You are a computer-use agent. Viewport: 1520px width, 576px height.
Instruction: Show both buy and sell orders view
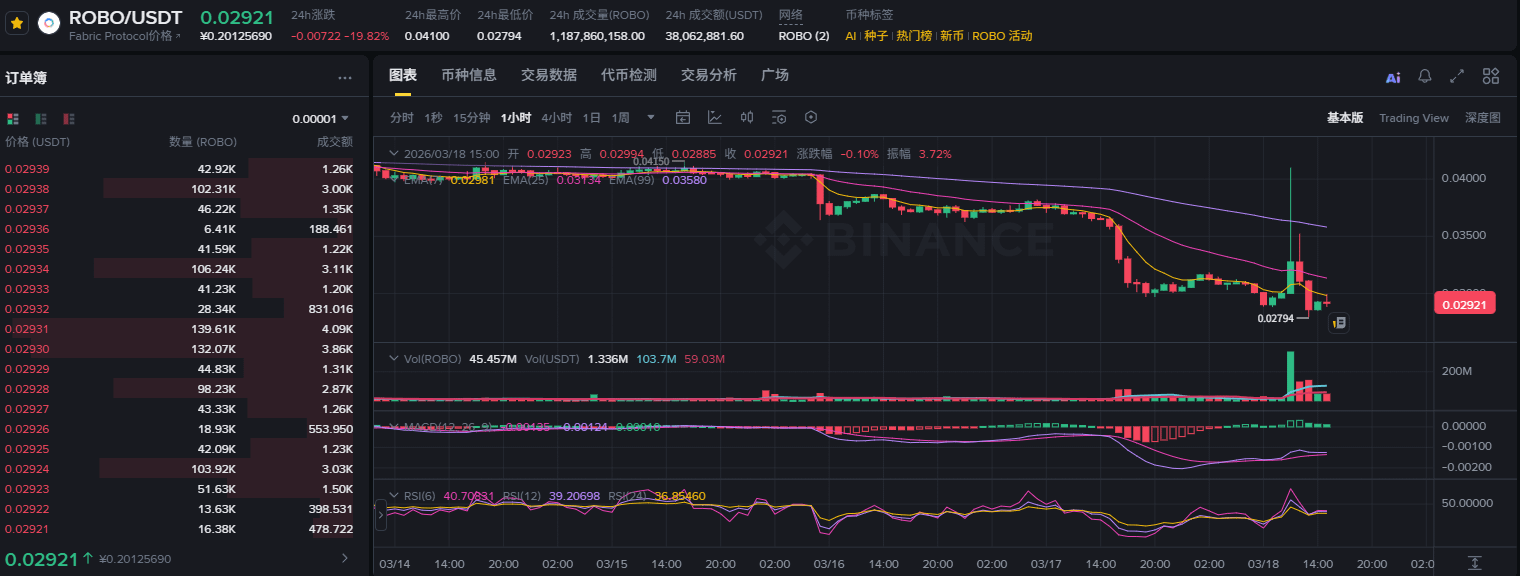pyautogui.click(x=13, y=118)
